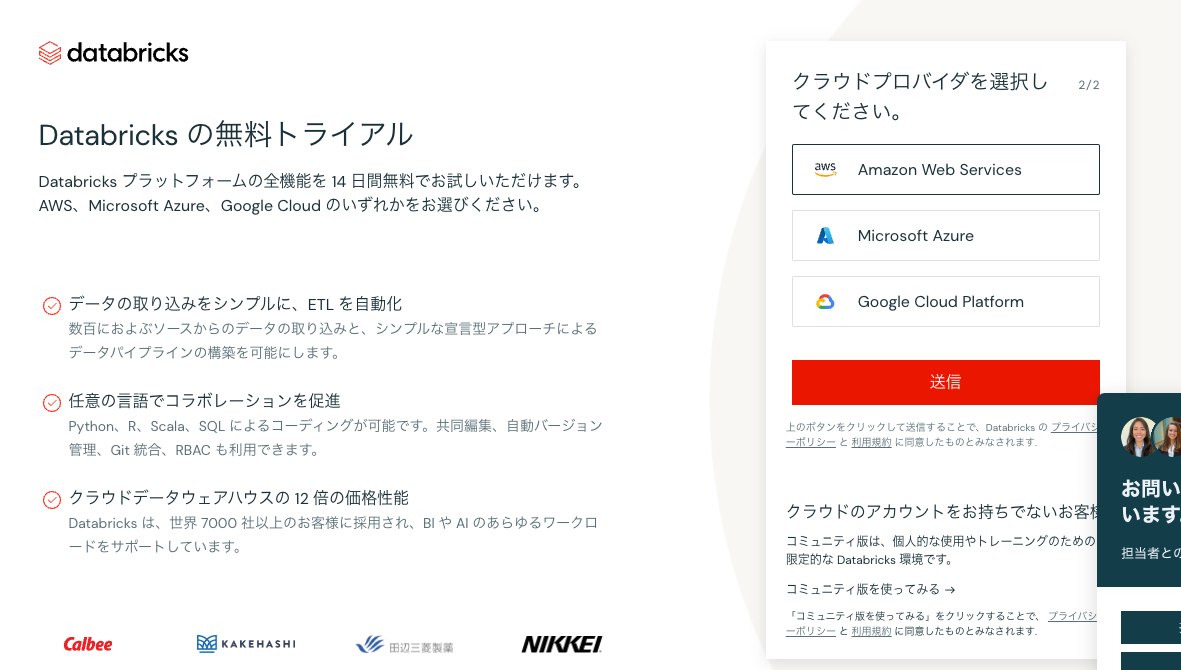Click the Databricks の無料トライアル heading
Screen dimensions: 1181x670
click(226, 134)
